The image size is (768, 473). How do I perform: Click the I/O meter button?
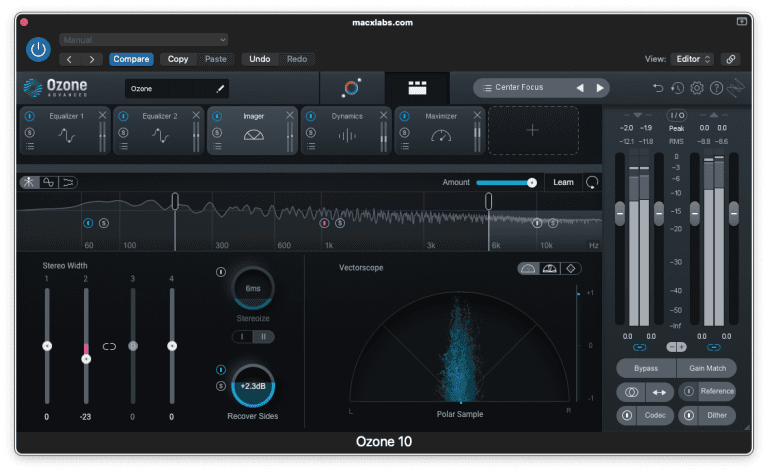click(x=677, y=115)
